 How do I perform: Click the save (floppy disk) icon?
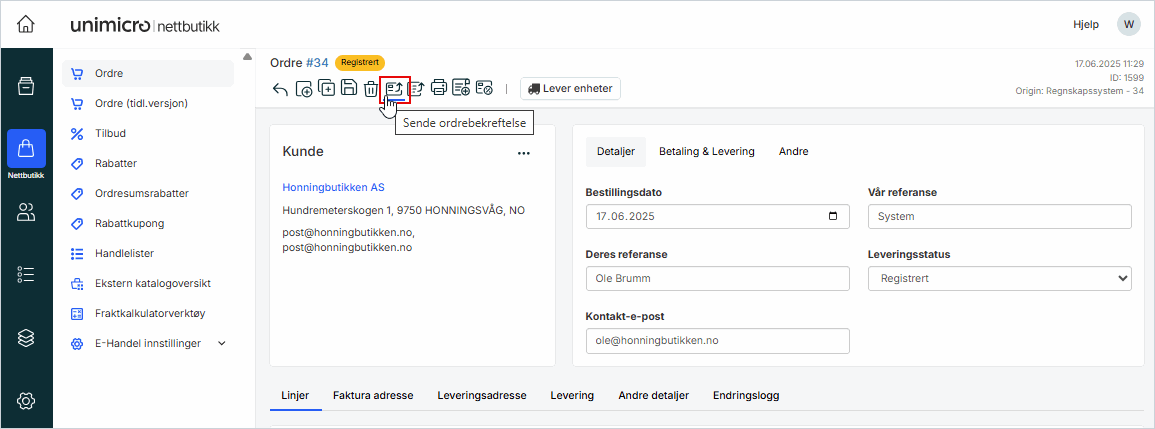[x=349, y=88]
